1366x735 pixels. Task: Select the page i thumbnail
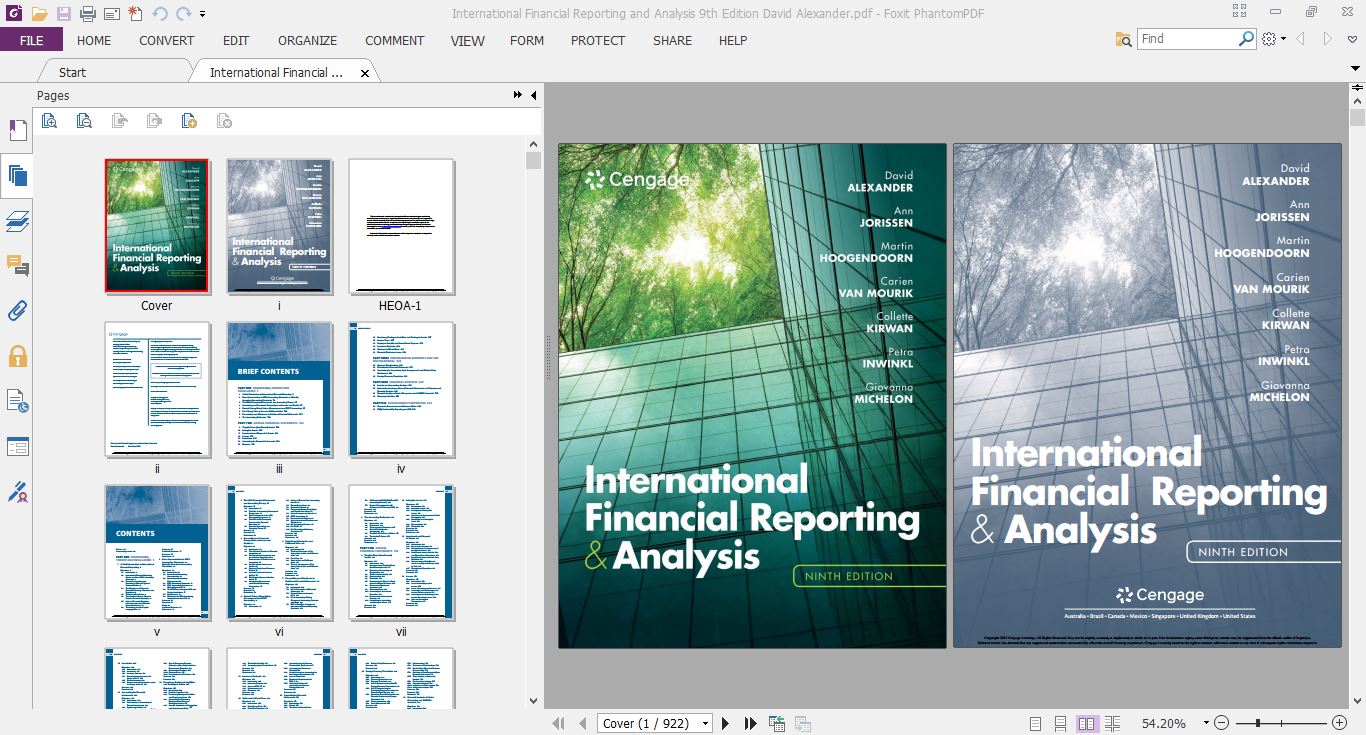click(279, 226)
